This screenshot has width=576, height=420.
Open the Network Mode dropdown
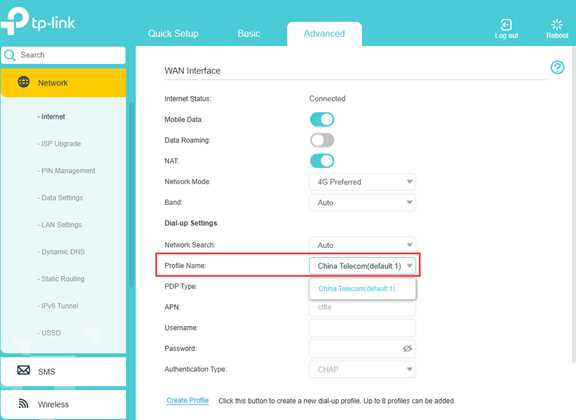coord(363,182)
